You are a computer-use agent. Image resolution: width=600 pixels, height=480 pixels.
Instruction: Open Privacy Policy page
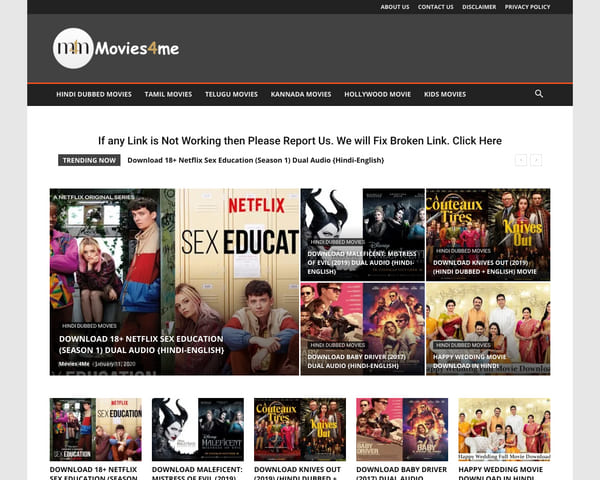click(x=527, y=7)
